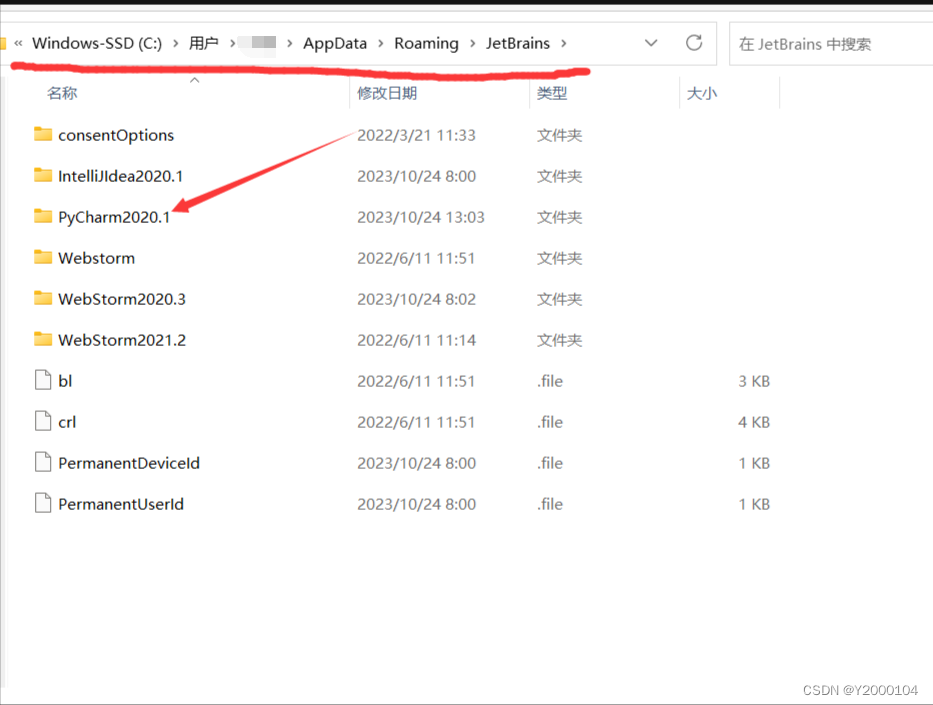Navigate to 用户 in breadcrumb
This screenshot has width=933, height=705.
point(203,43)
